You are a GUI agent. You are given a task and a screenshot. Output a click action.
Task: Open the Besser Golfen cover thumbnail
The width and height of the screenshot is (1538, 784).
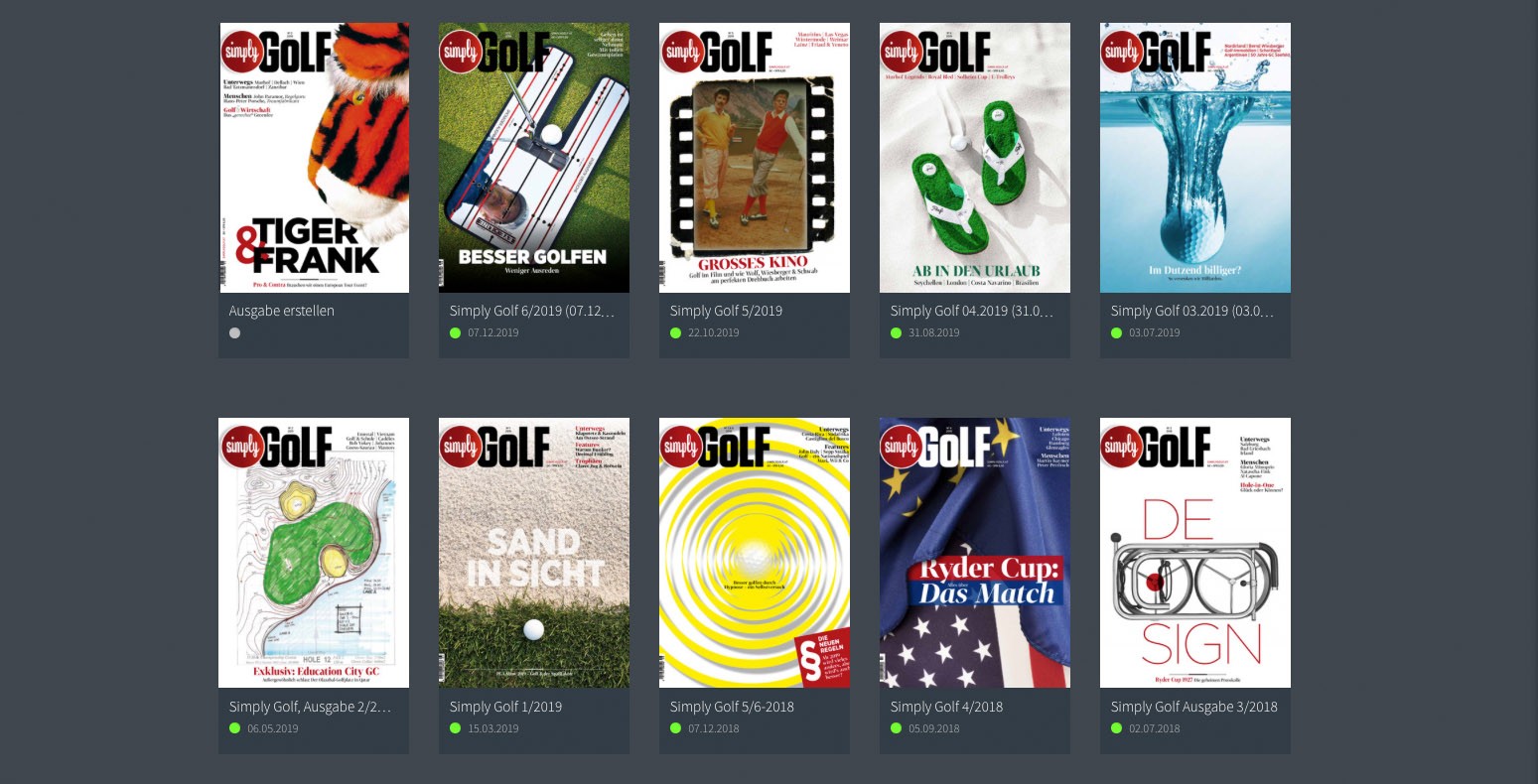click(534, 158)
